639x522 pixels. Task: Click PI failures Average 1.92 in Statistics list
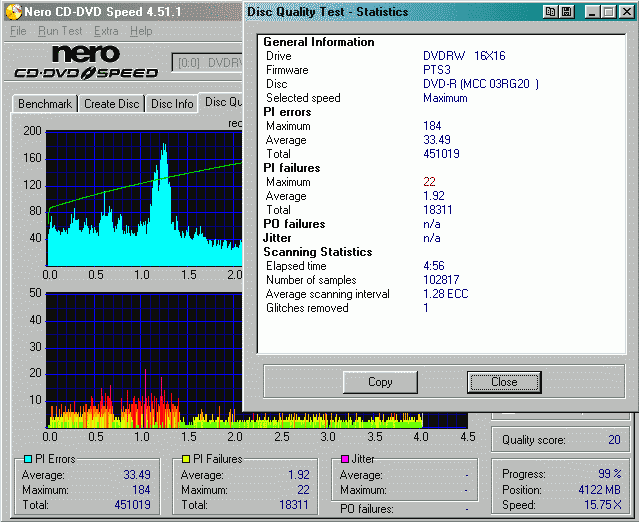coord(434,196)
